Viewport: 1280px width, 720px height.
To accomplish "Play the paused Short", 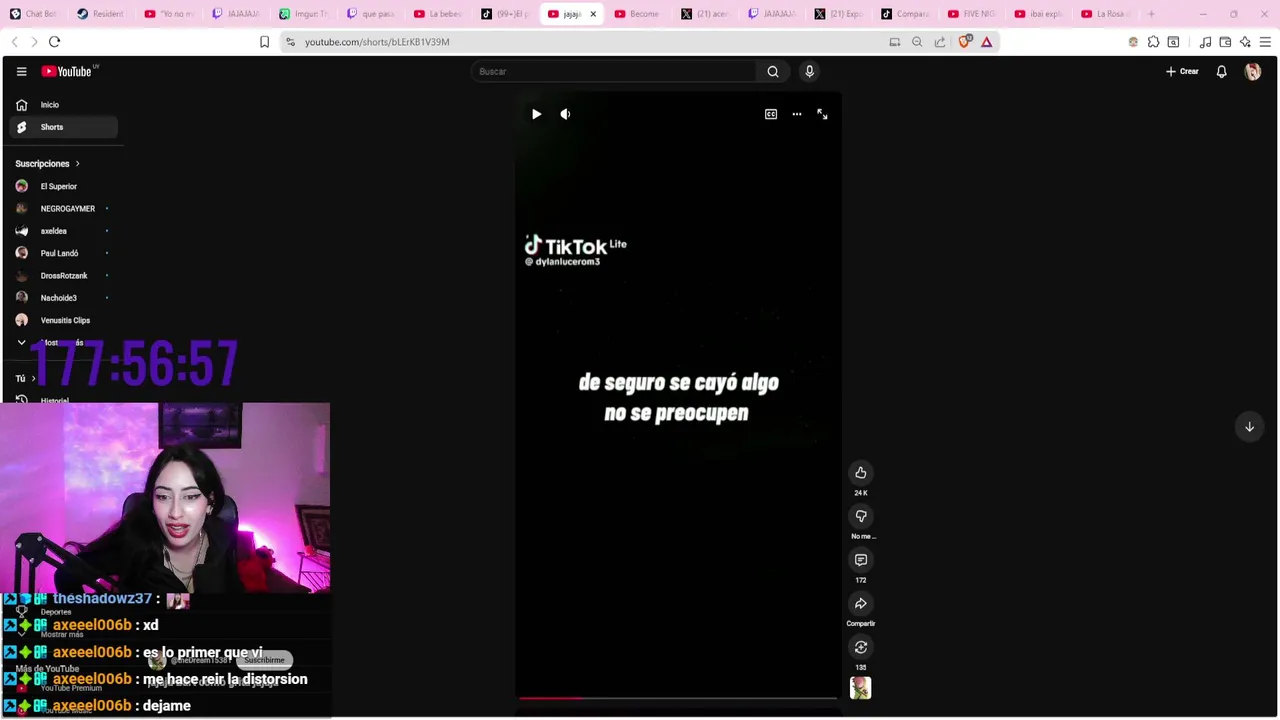I will 536,114.
